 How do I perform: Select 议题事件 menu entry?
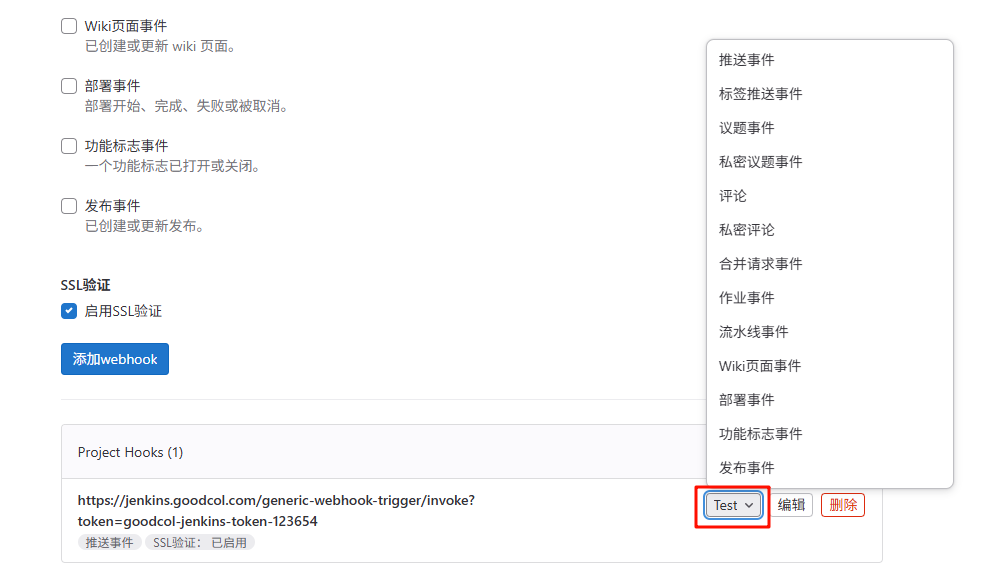pos(829,128)
